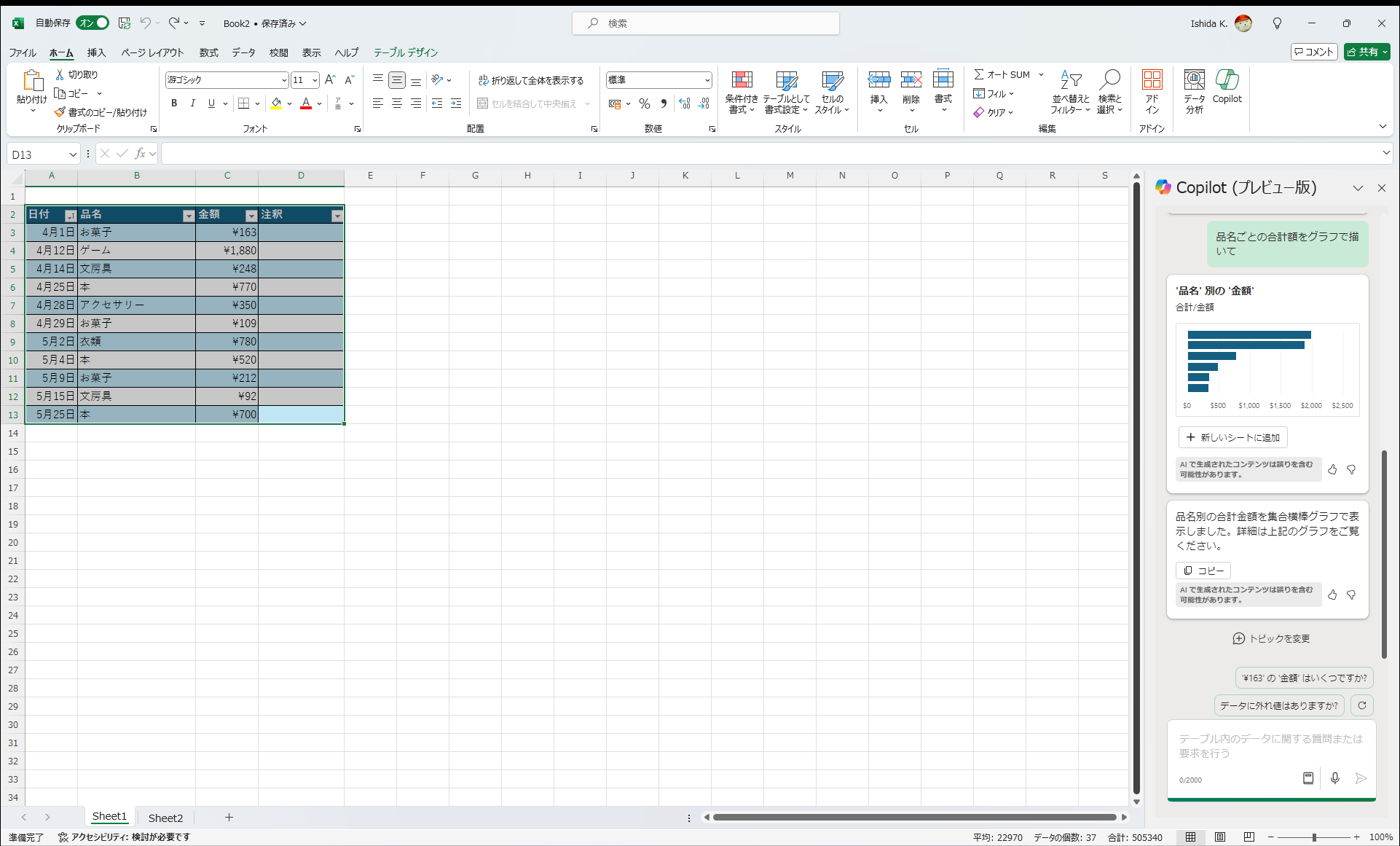This screenshot has height=846, width=1400.
Task: Click the percent style icon
Action: point(644,103)
